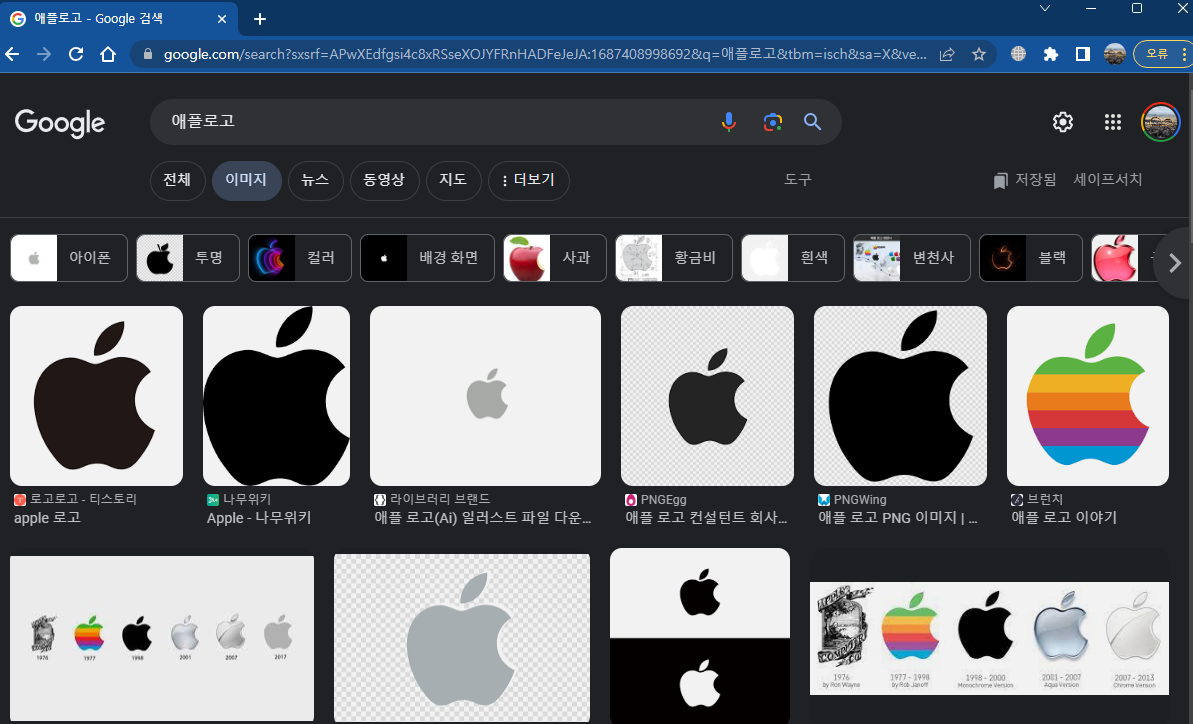Image resolution: width=1193 pixels, height=724 pixels.
Task: Open the 저장됨 saved collection
Action: tap(1025, 179)
